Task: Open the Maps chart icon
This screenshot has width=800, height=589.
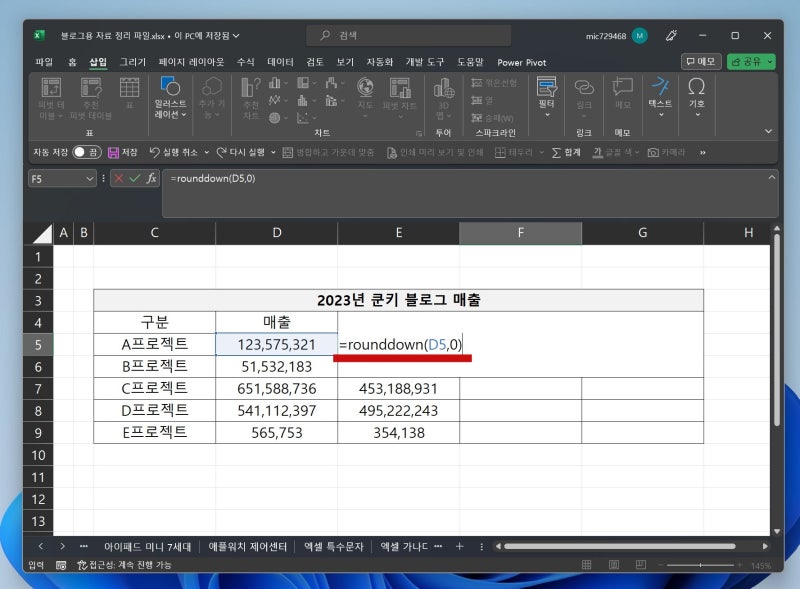Action: [x=365, y=97]
